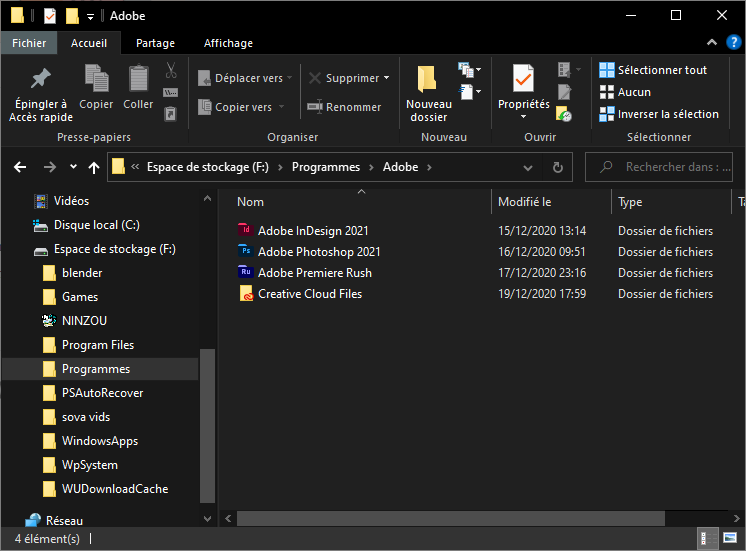
Task: Click the sidebar vertical scrollbar thumb
Action: coord(207,426)
